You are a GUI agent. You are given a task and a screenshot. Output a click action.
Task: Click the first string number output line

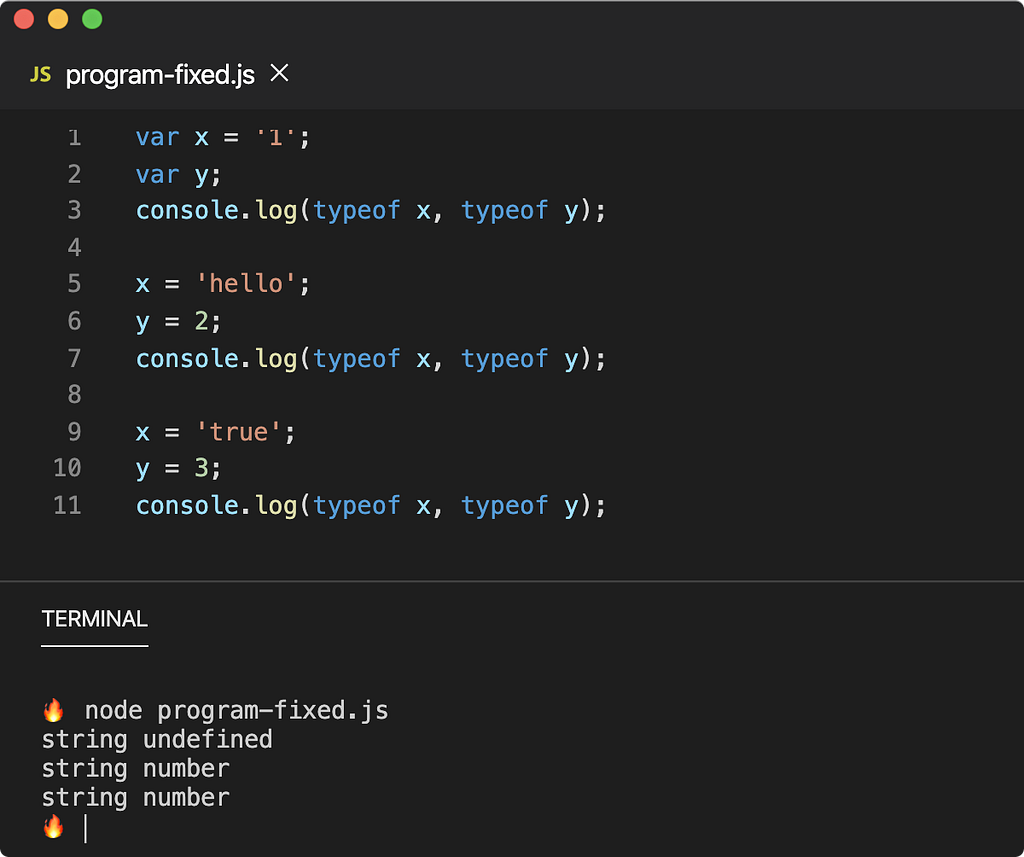pyautogui.click(x=135, y=769)
